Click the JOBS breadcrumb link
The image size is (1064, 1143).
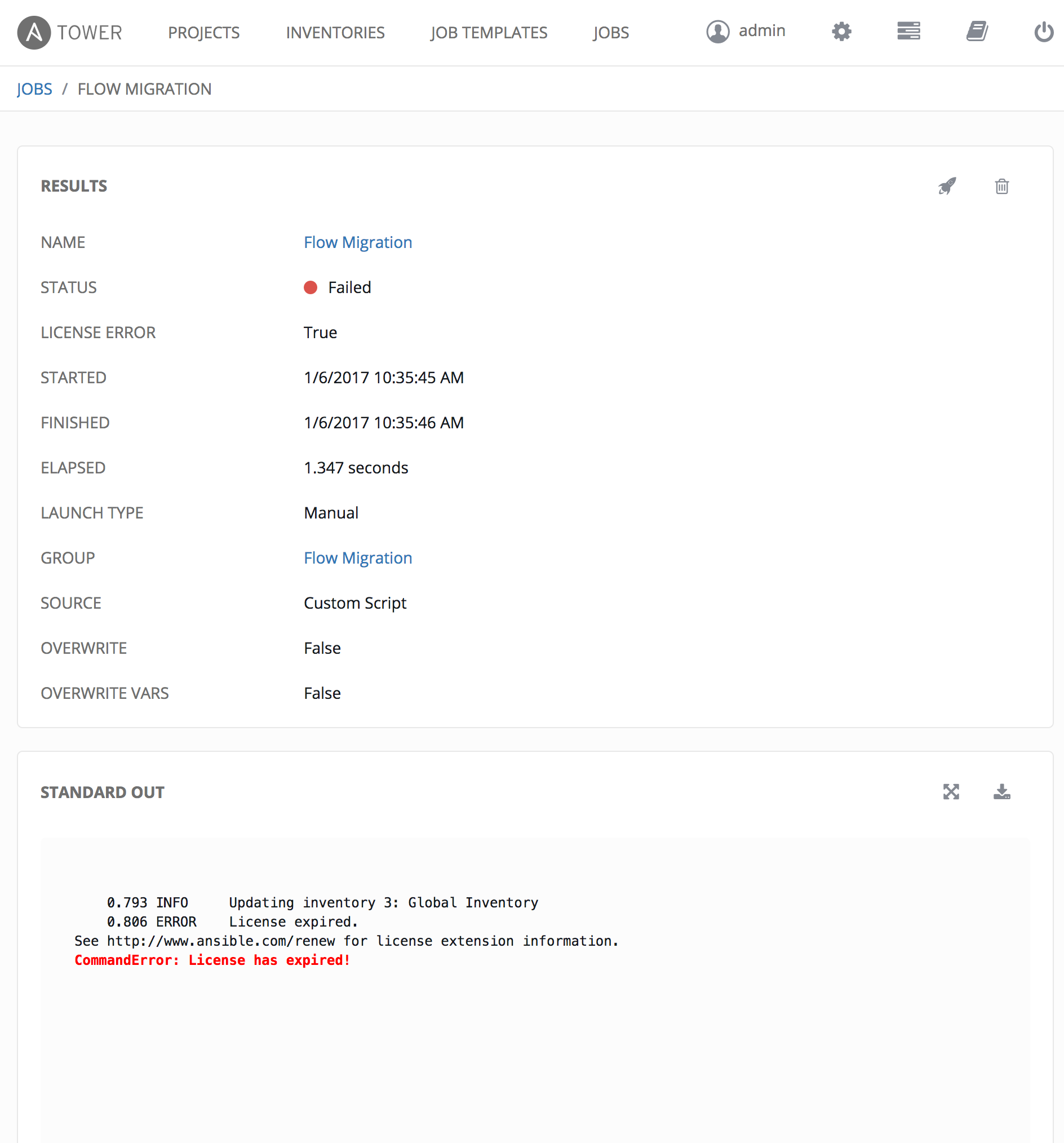click(x=34, y=89)
